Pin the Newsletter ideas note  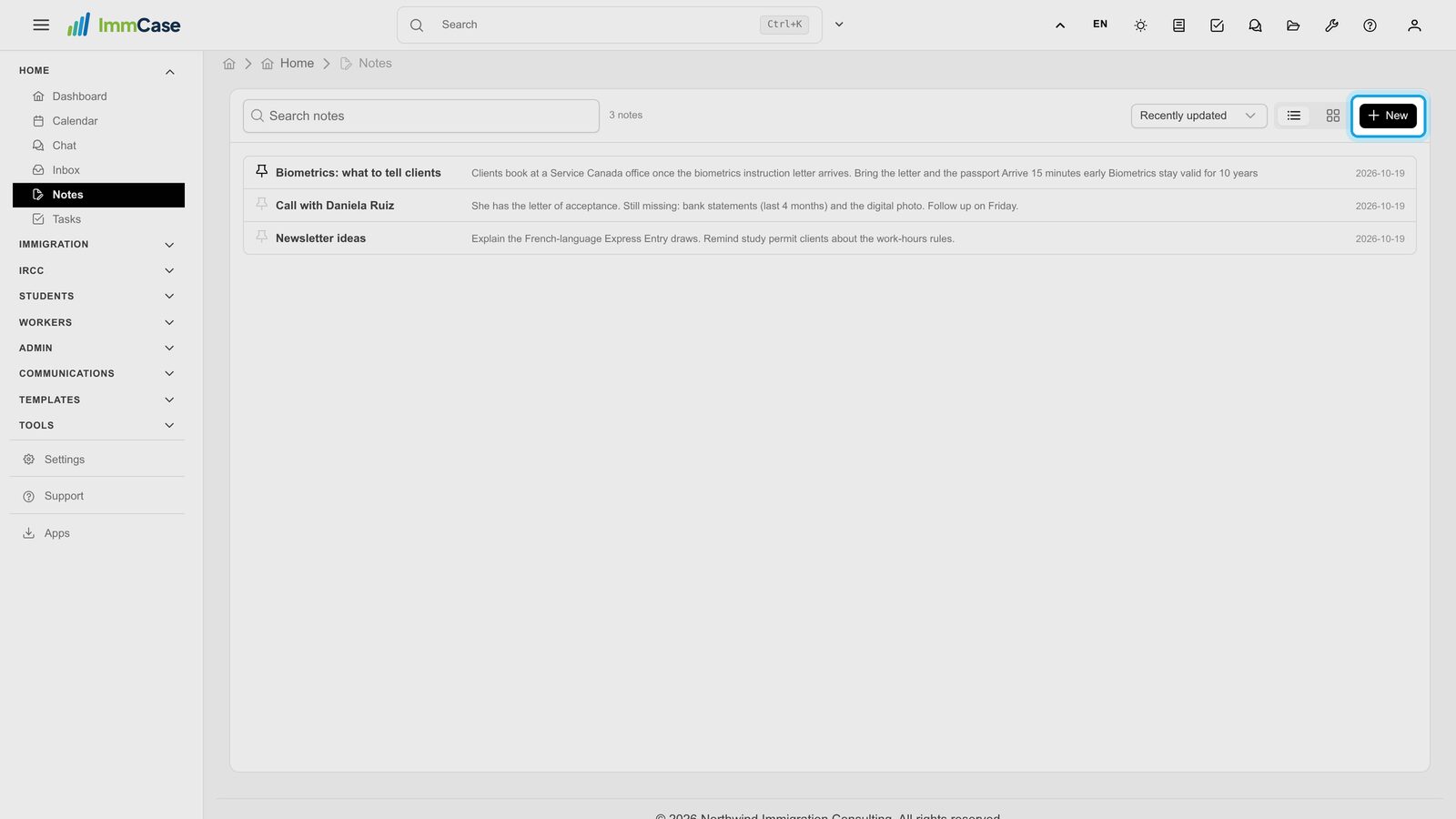262,237
